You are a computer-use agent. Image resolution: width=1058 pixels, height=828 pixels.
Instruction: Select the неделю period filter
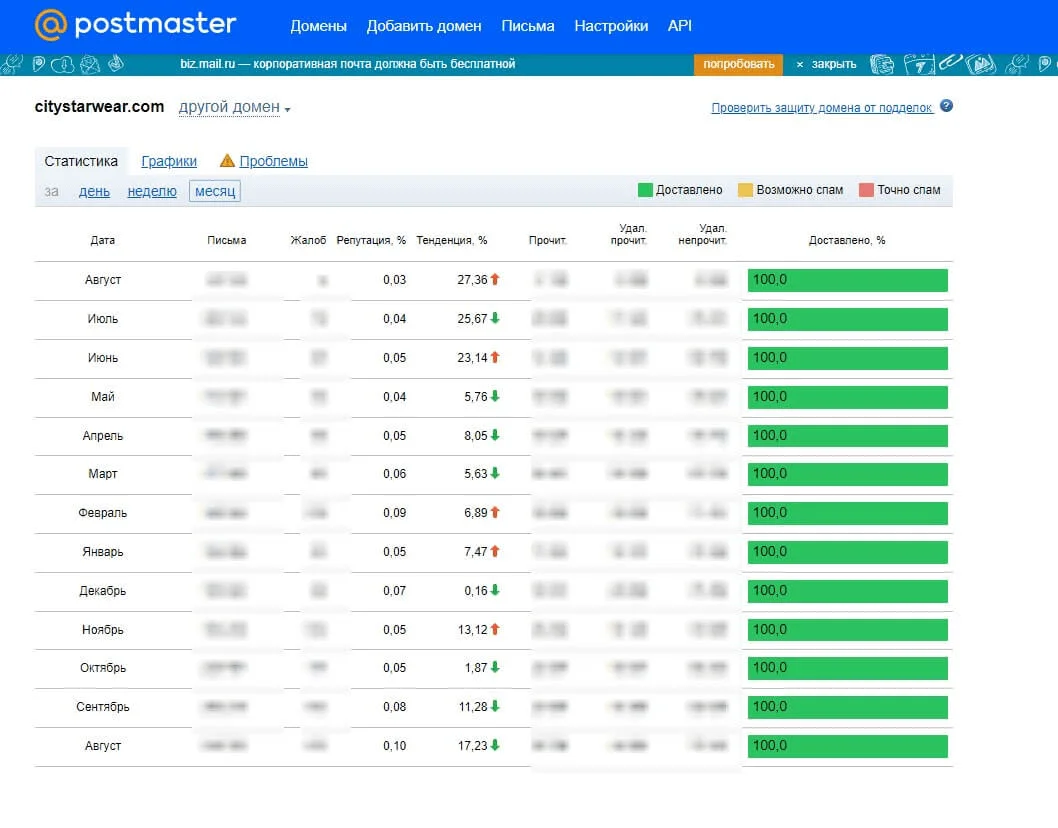coord(152,191)
